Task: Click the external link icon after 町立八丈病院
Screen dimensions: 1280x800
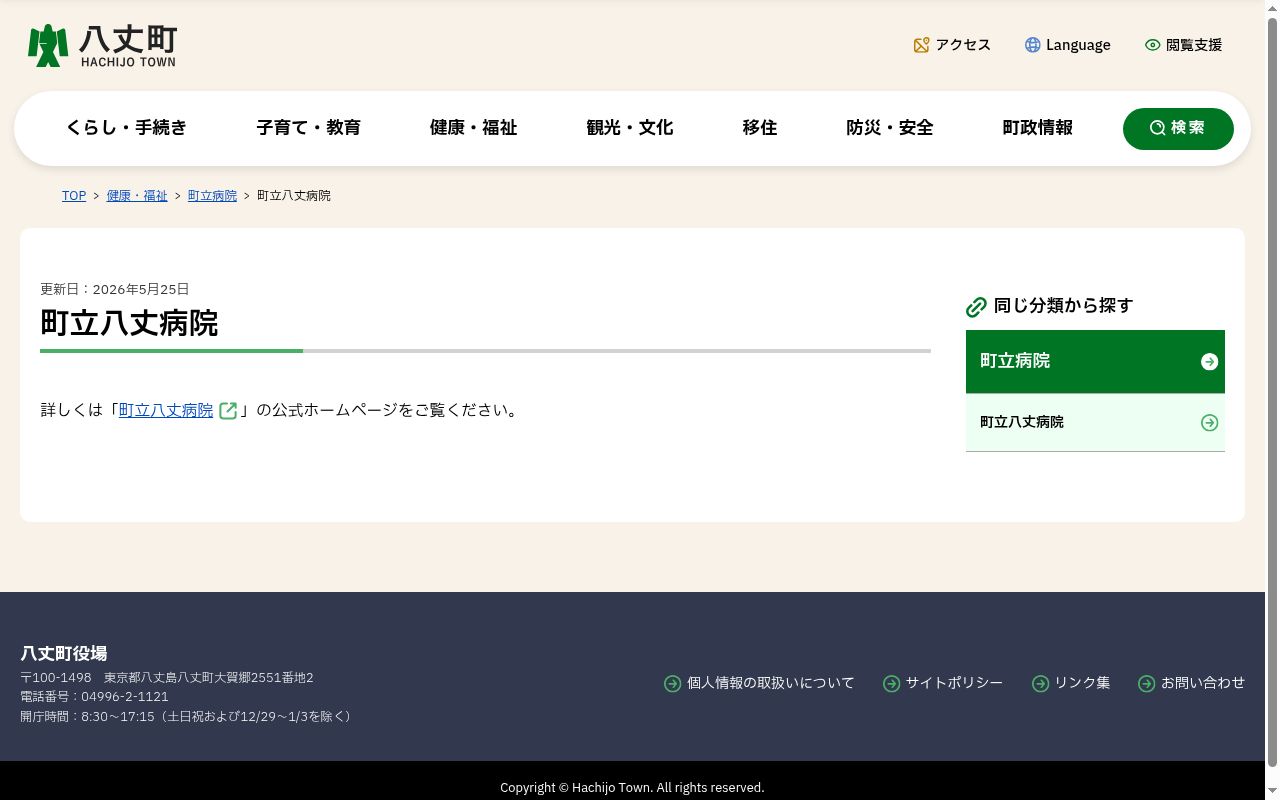Action: click(x=228, y=411)
